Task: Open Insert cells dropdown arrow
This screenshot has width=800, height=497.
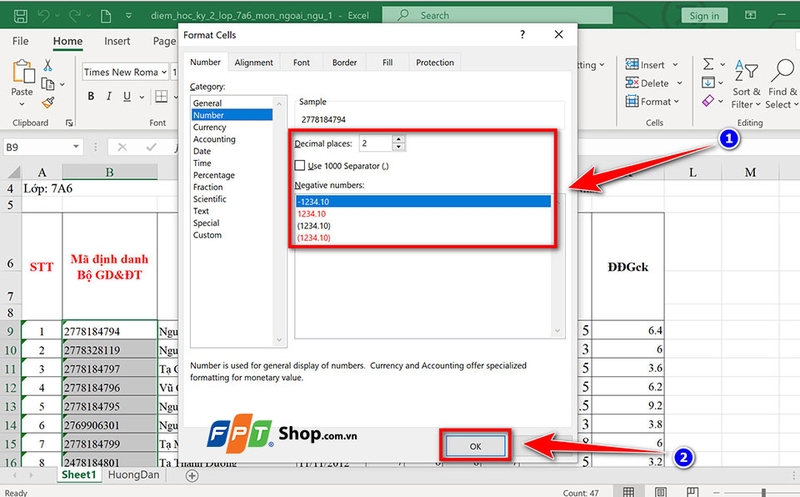Action: point(675,65)
